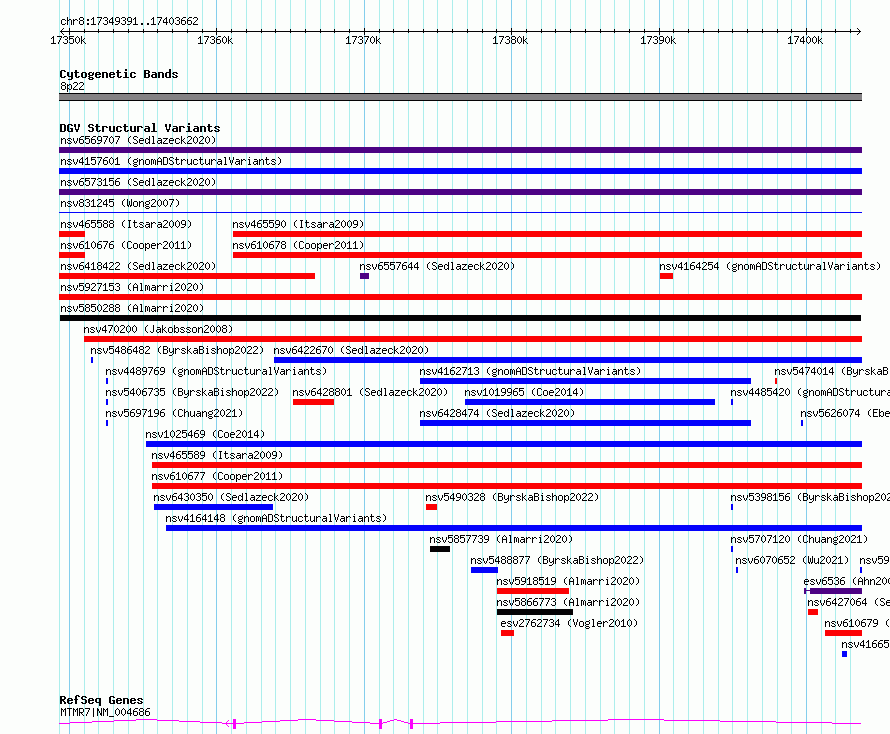Open nsv470200 (Jakobsson2008) label
The width and height of the screenshot is (890, 734).
pos(158,329)
